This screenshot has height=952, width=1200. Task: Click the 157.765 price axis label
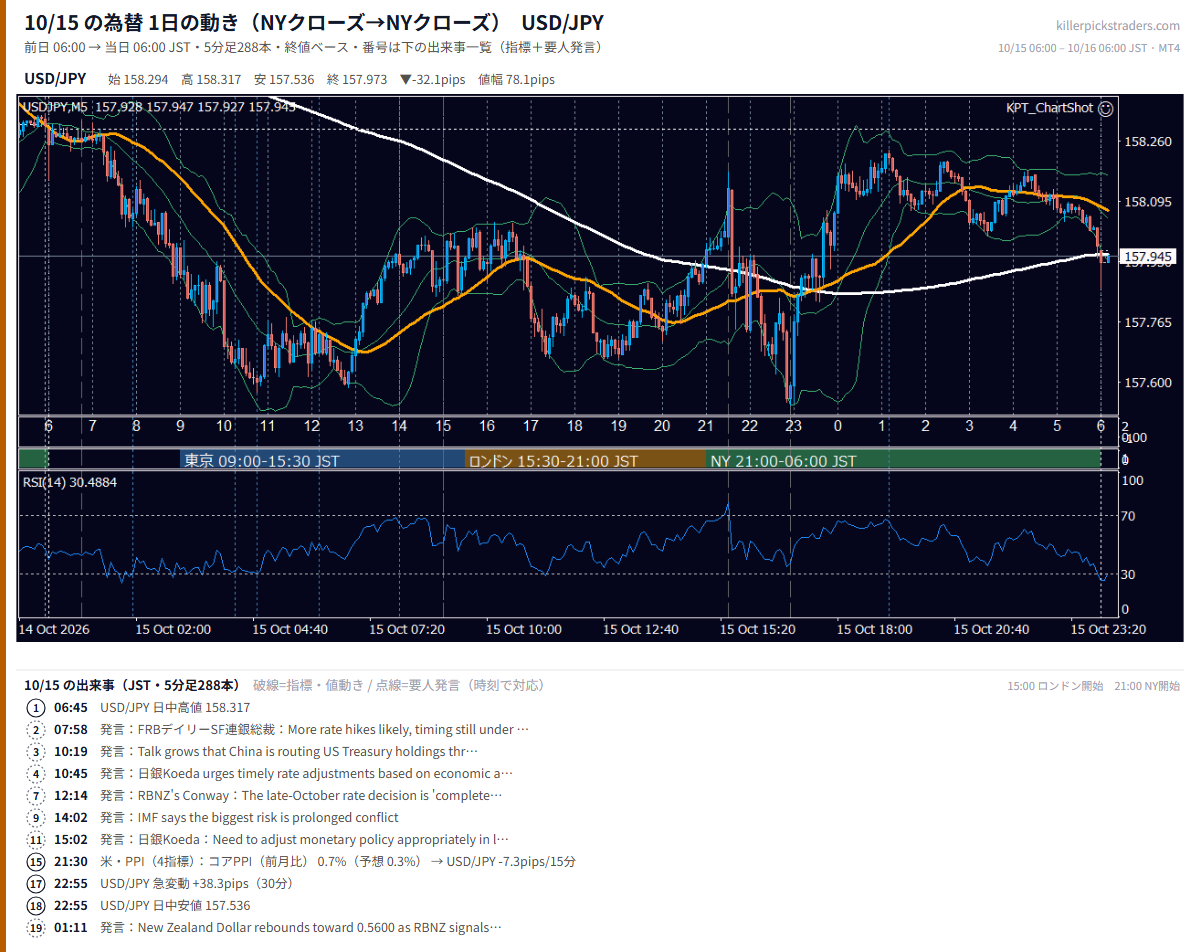coord(1148,322)
